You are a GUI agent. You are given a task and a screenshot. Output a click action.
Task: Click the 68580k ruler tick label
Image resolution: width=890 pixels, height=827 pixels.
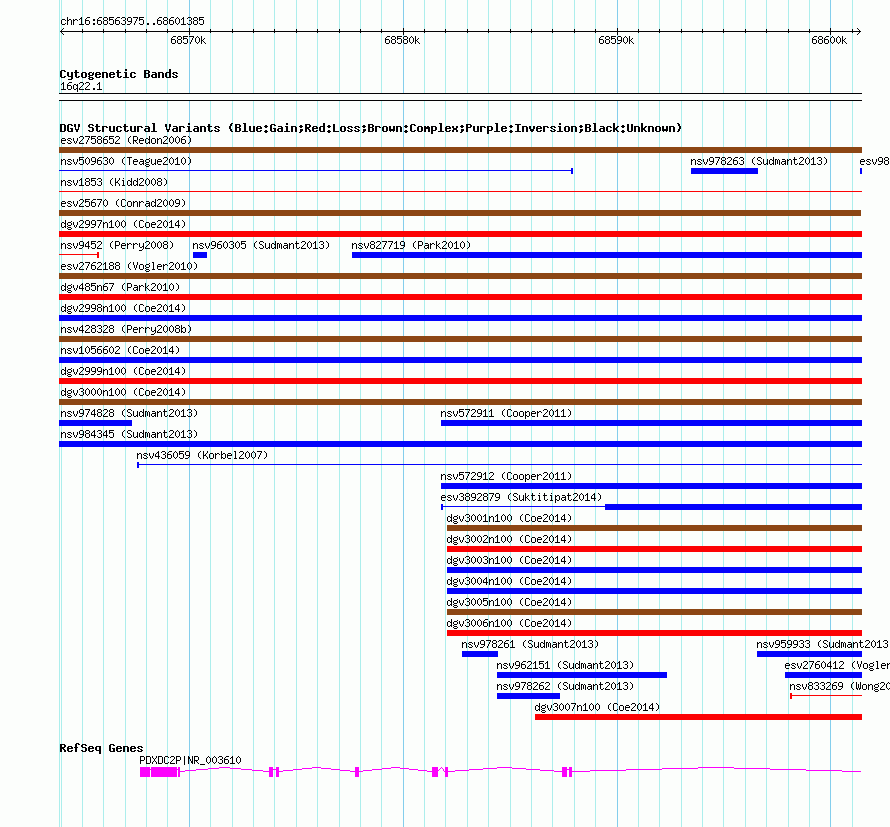402,40
